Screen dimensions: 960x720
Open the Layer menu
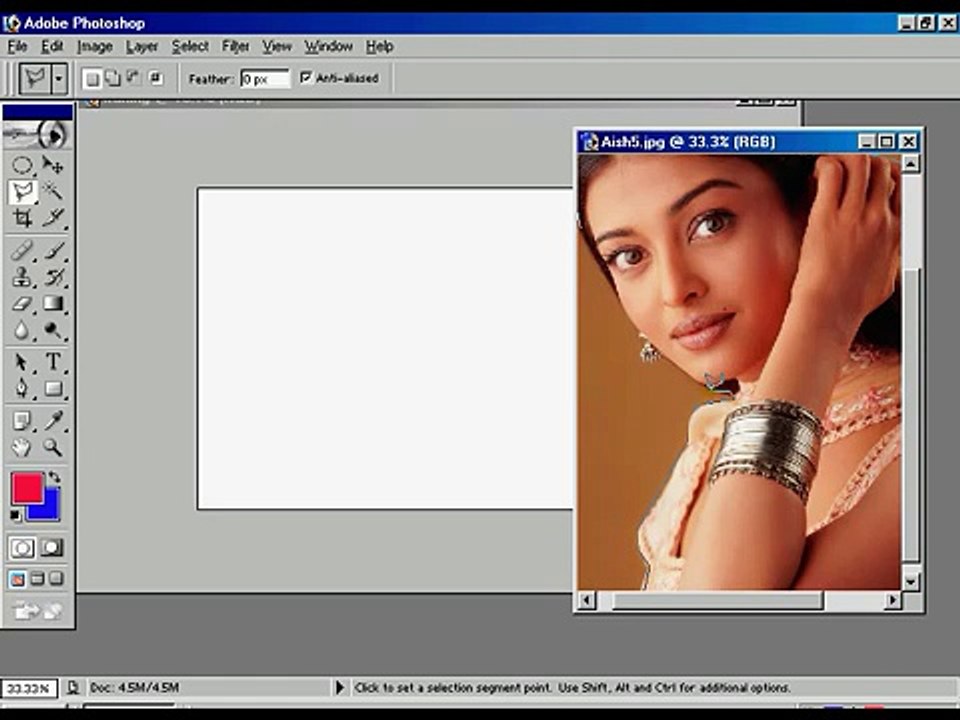pyautogui.click(x=142, y=47)
